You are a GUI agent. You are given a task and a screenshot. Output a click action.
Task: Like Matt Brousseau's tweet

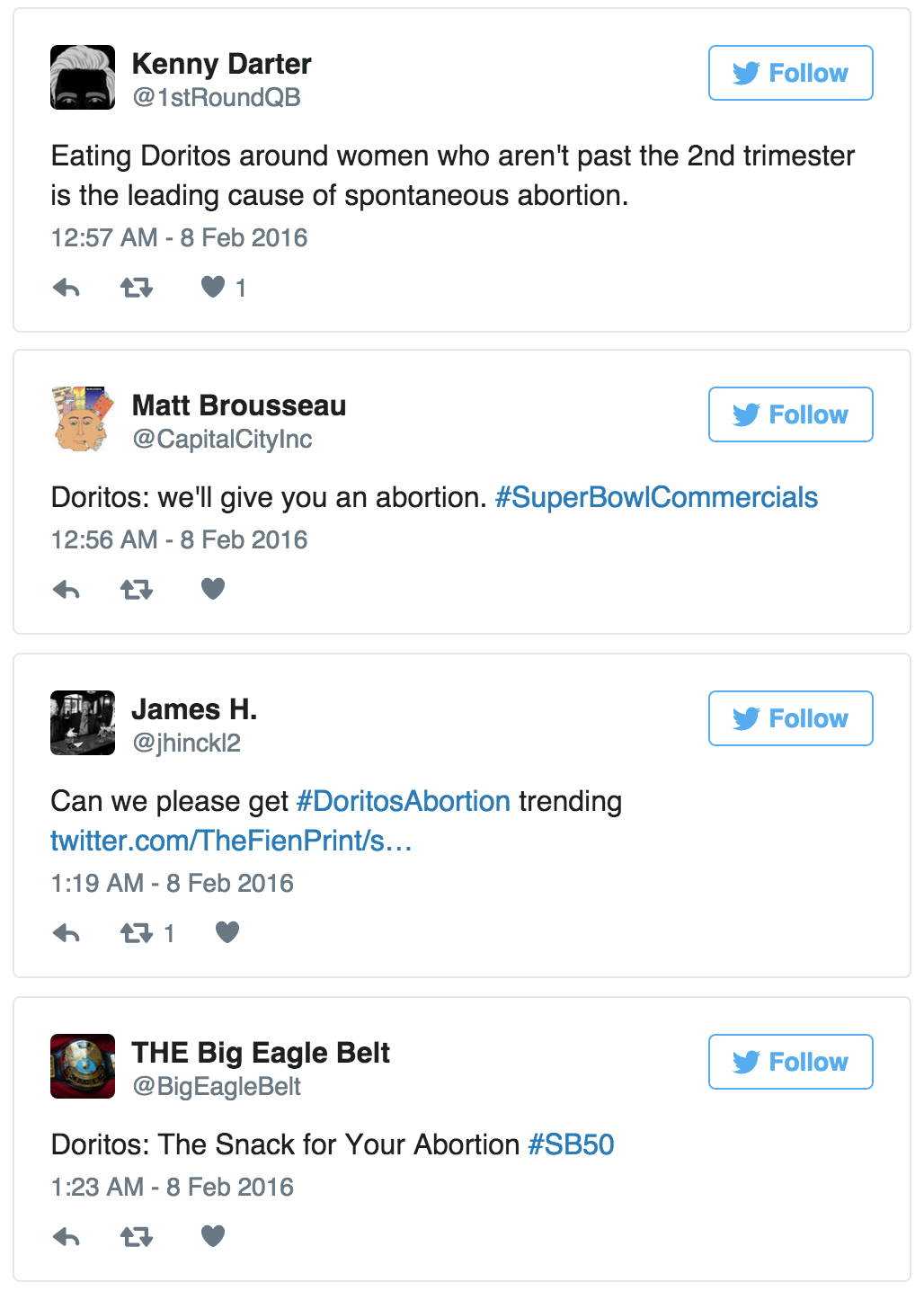point(213,589)
